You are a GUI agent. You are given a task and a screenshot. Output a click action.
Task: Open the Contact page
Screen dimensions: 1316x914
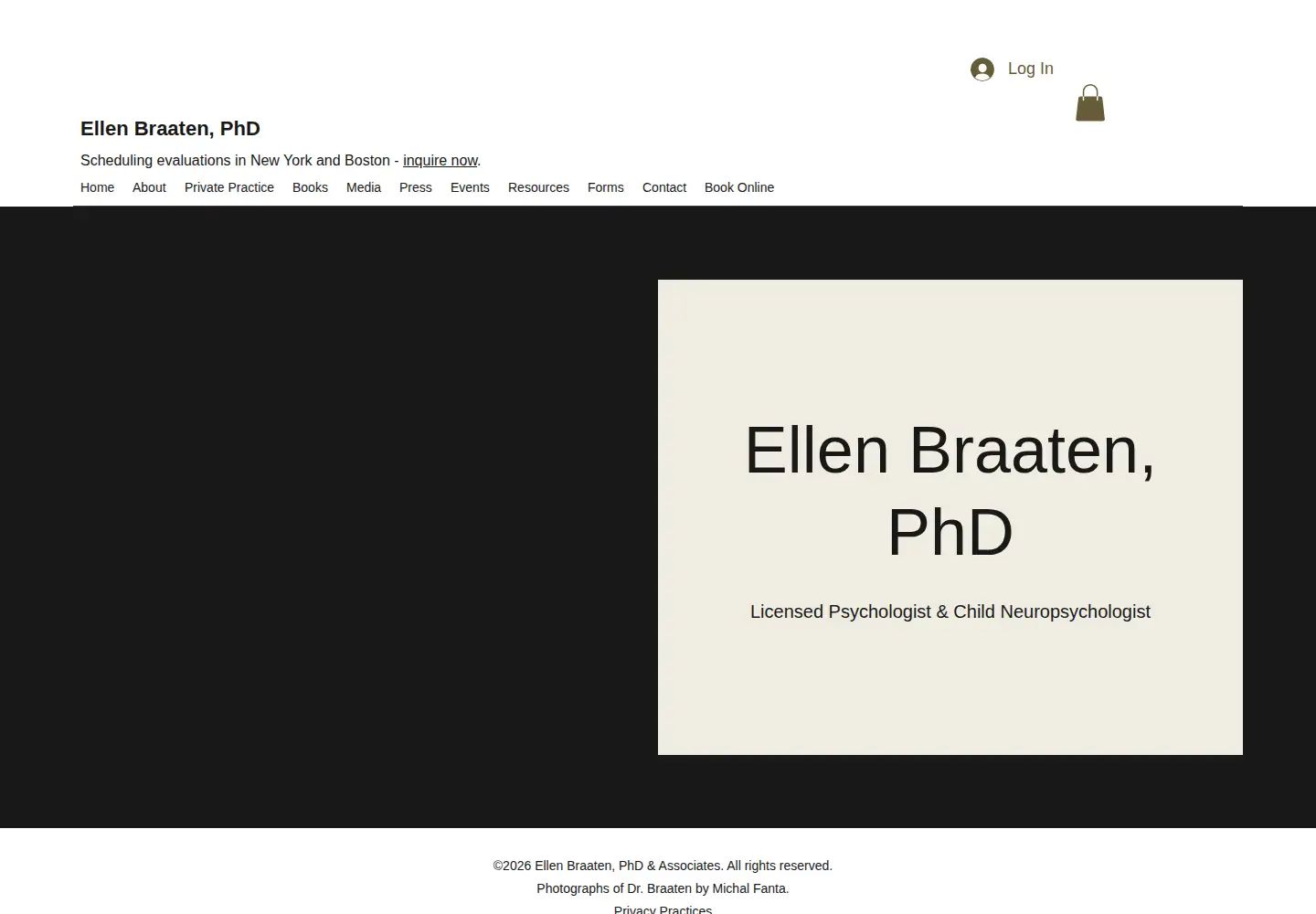coord(664,187)
